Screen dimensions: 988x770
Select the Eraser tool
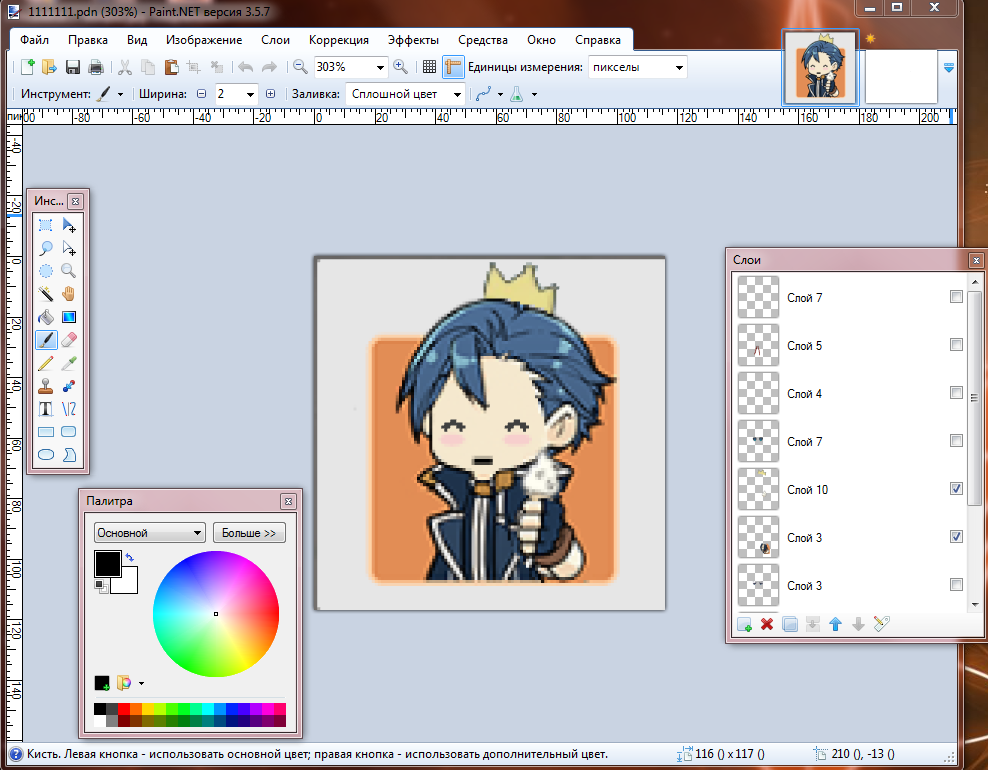[x=69, y=340]
